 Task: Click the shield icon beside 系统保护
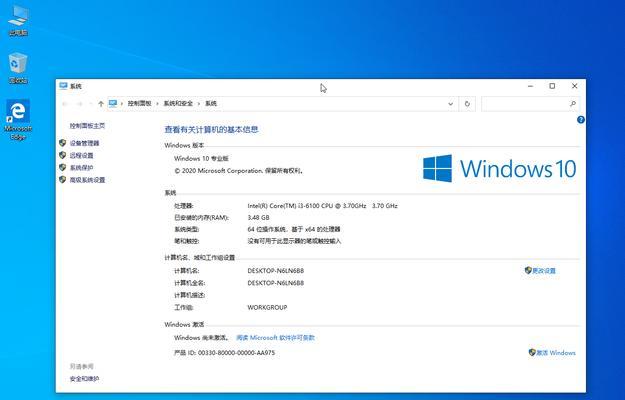63,167
